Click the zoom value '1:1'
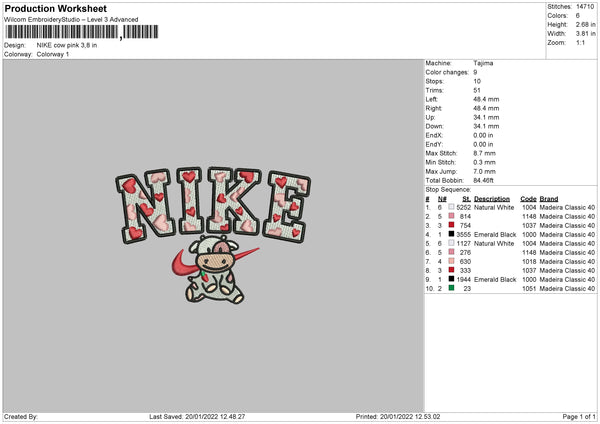The height and width of the screenshot is (424, 600). pos(580,42)
